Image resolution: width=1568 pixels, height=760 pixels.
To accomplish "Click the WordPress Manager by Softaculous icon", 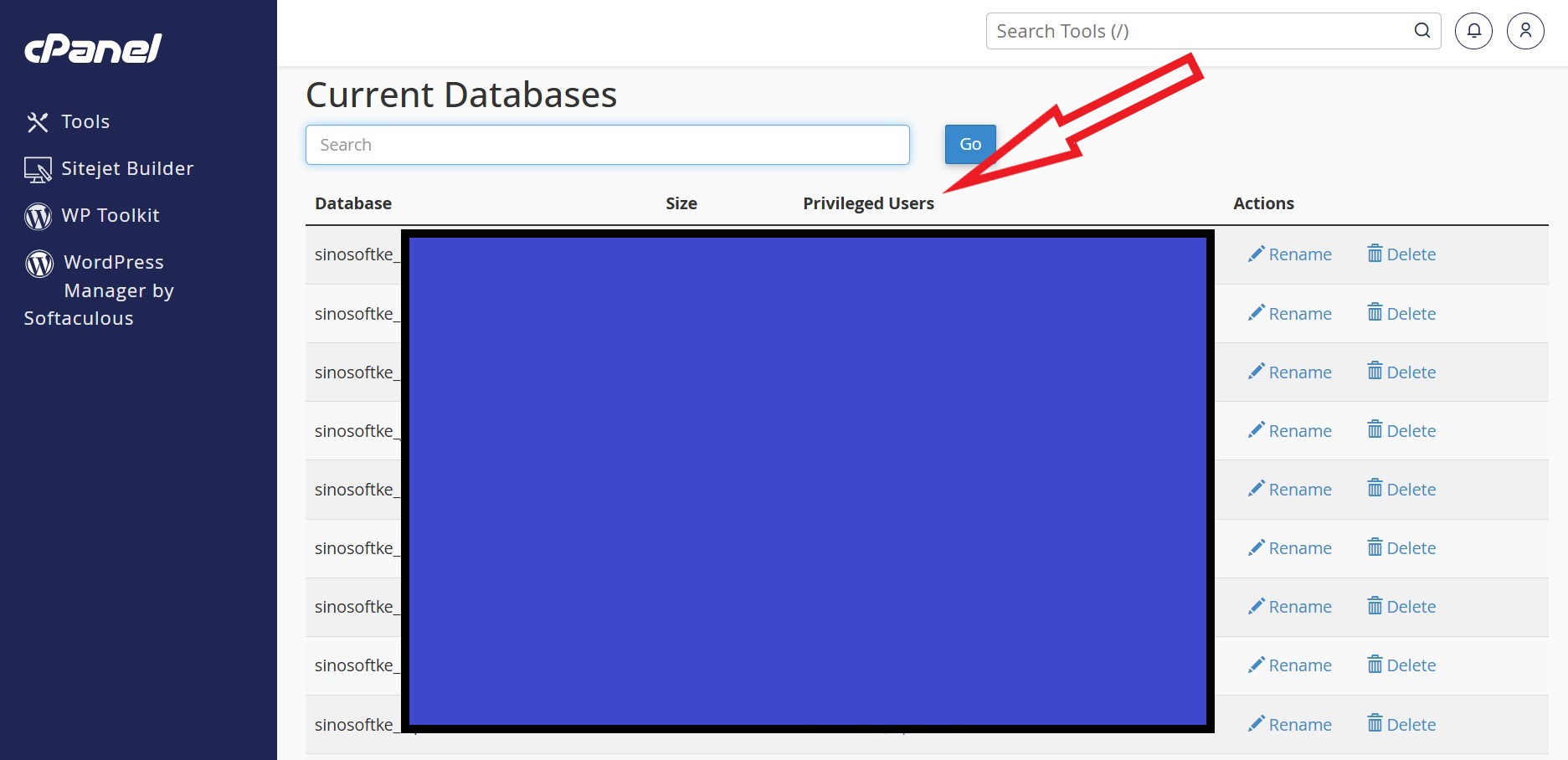I will tap(39, 263).
